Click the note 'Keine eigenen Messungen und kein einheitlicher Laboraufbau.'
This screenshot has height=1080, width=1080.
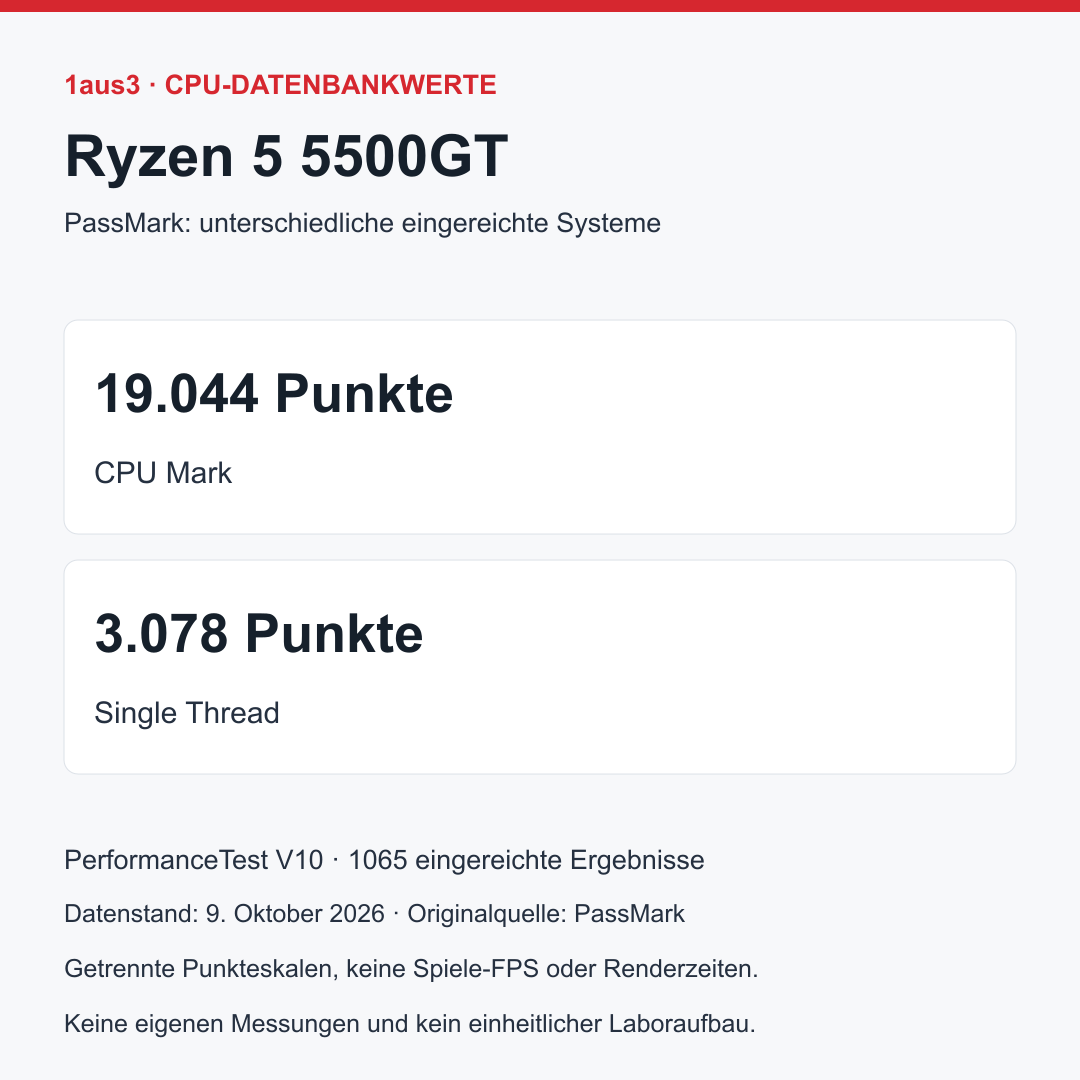pos(410,1024)
